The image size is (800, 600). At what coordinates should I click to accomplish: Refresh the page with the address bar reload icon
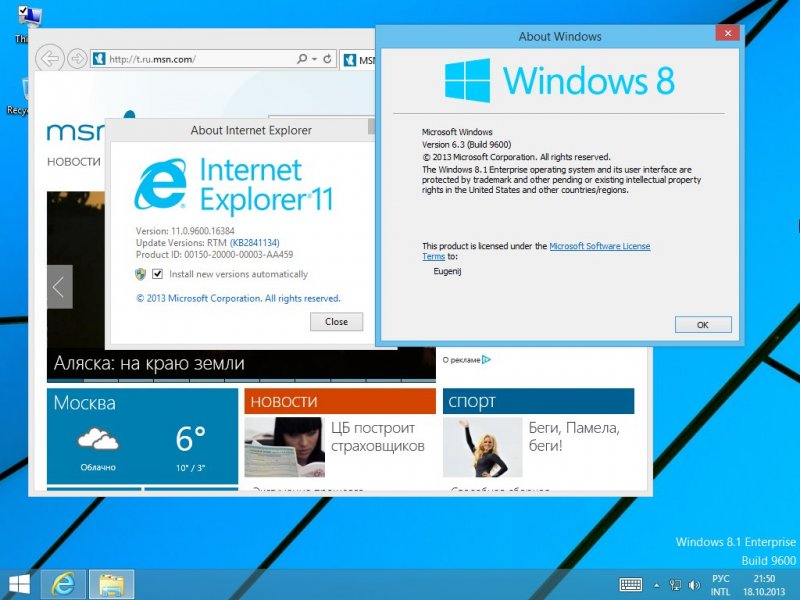[327, 59]
